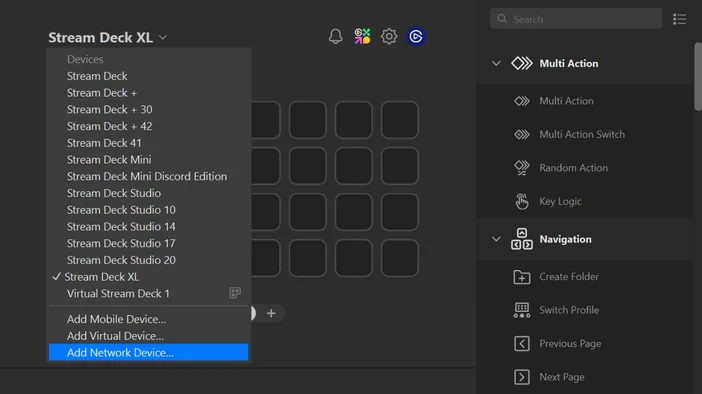Click the Multi Action Switch icon
Screen dimensions: 702x394
coord(522,134)
